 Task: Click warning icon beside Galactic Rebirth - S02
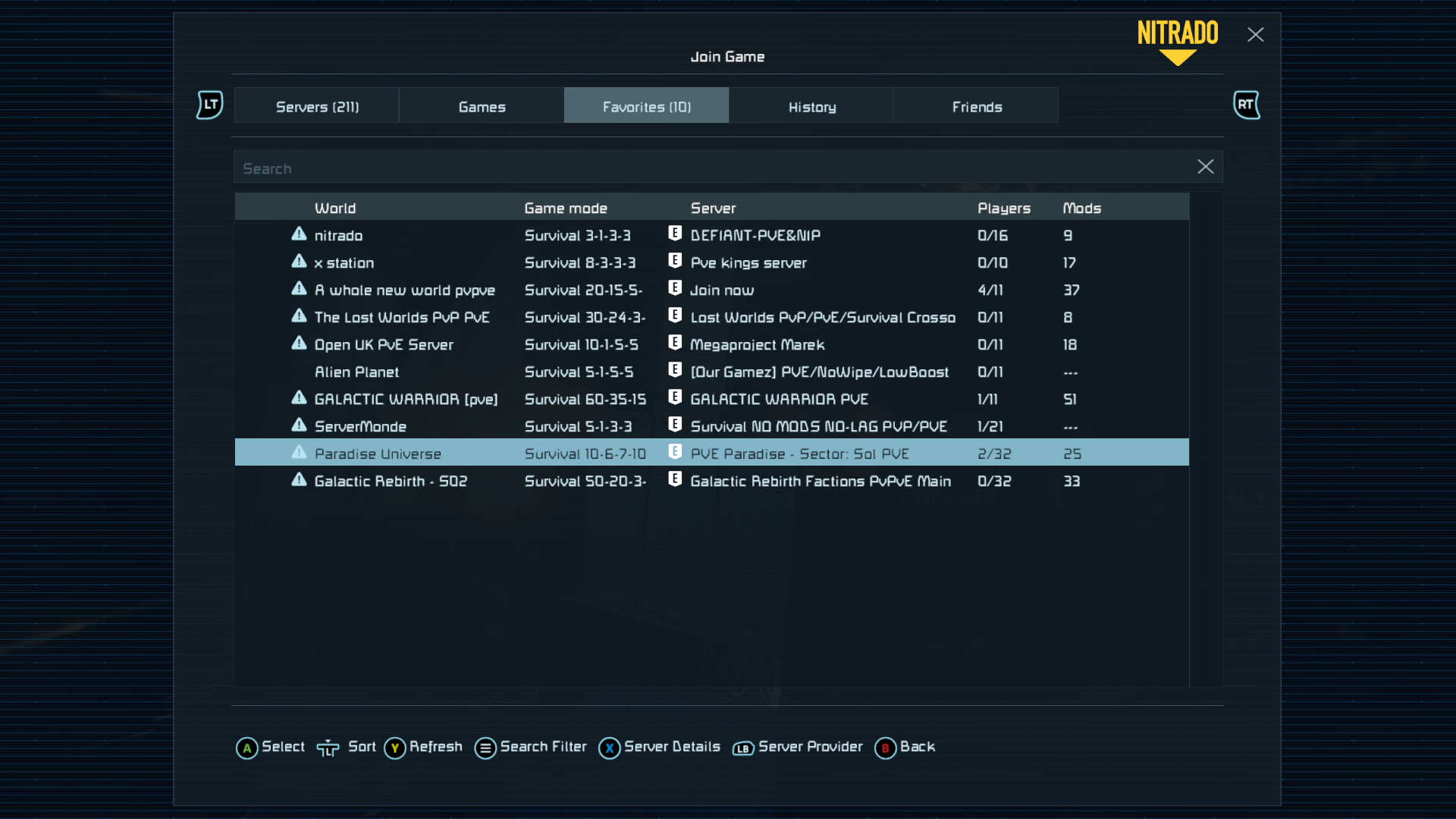299,480
